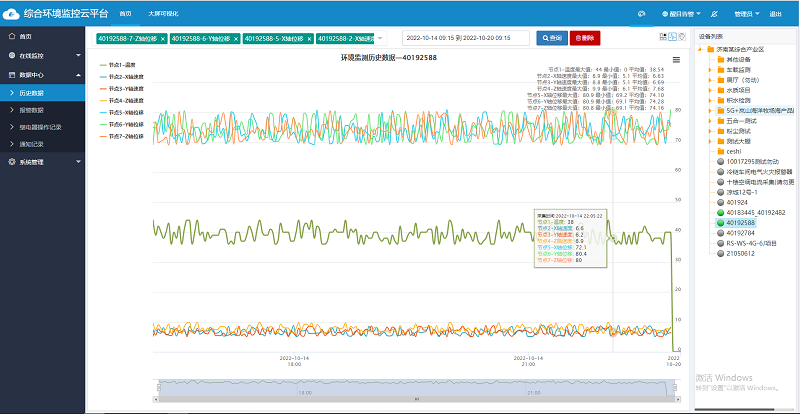Toggle 节点6-Y轴位移 series in legend
The width and height of the screenshot is (800, 414).
click(x=121, y=125)
